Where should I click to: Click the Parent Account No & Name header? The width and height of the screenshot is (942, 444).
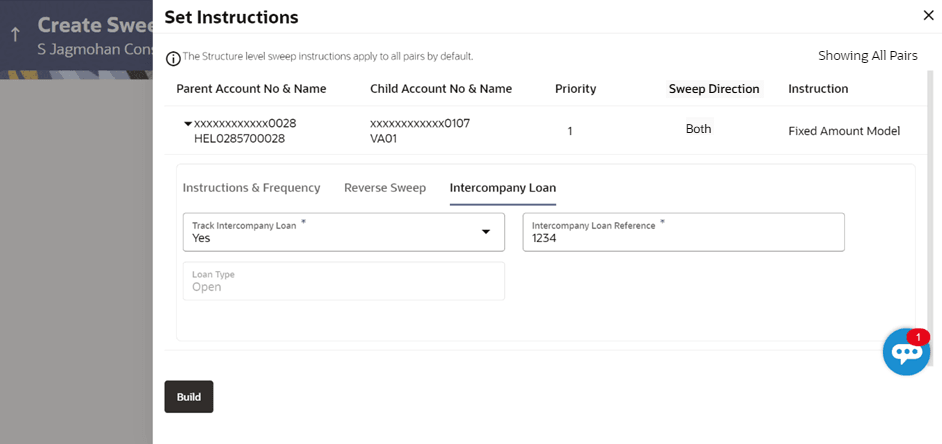point(251,89)
